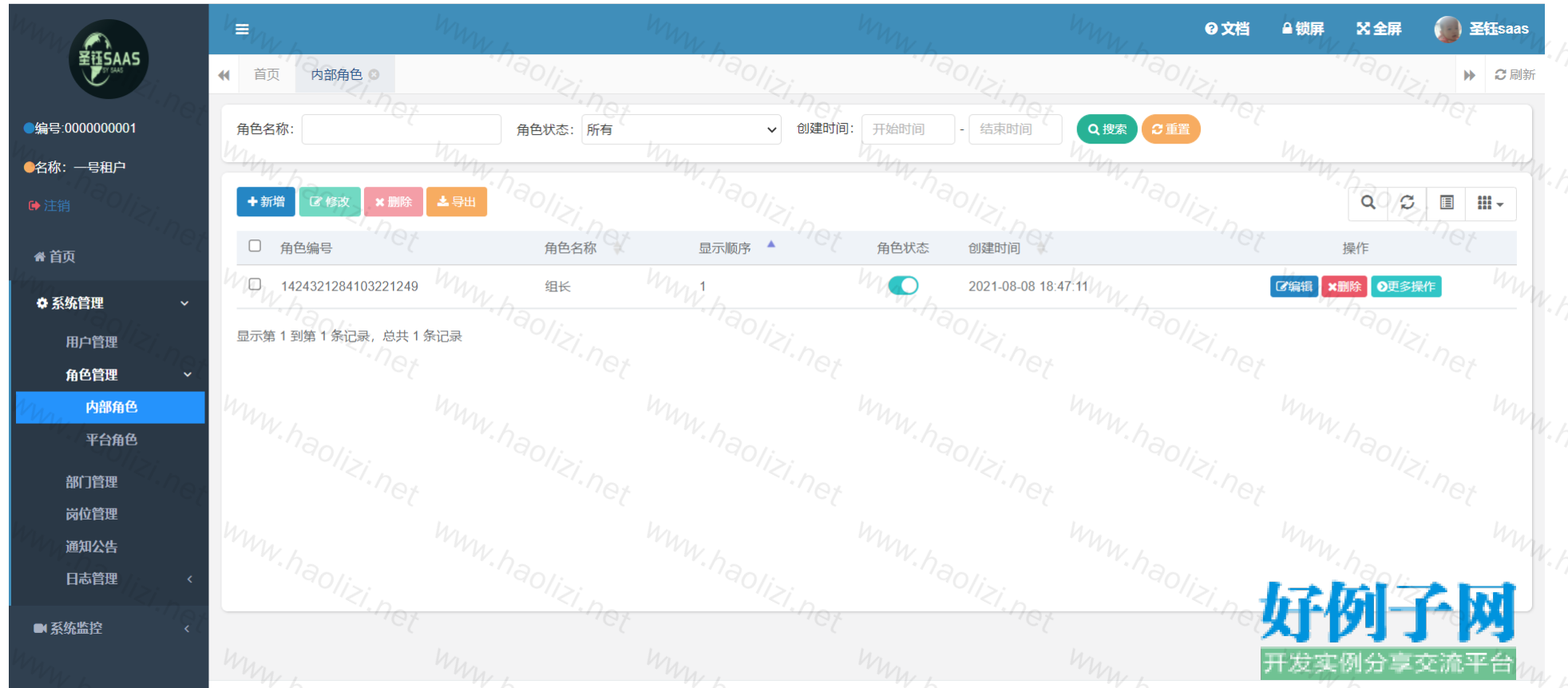Click the 锁屏 lock screen icon
This screenshot has width=1568, height=688.
pyautogui.click(x=1287, y=29)
